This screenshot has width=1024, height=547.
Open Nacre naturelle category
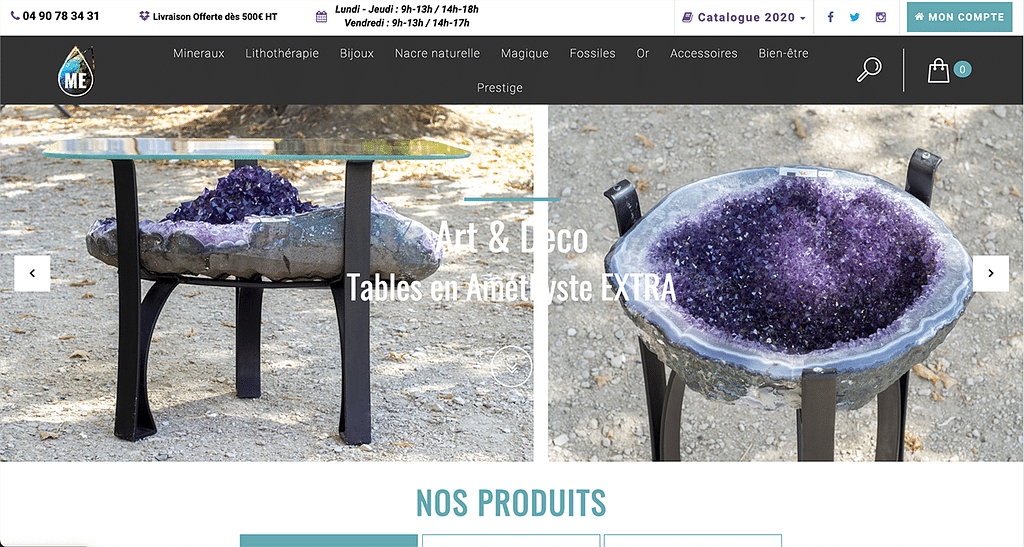tap(438, 54)
